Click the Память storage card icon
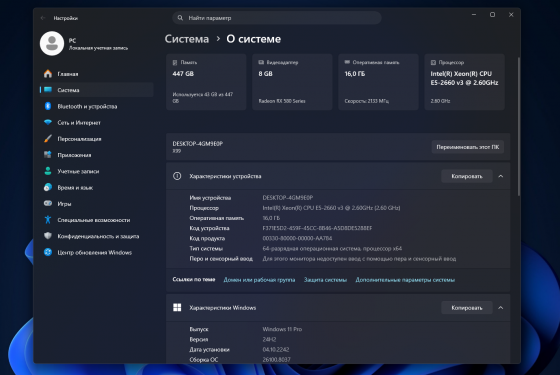The image size is (560, 375). pos(175,62)
